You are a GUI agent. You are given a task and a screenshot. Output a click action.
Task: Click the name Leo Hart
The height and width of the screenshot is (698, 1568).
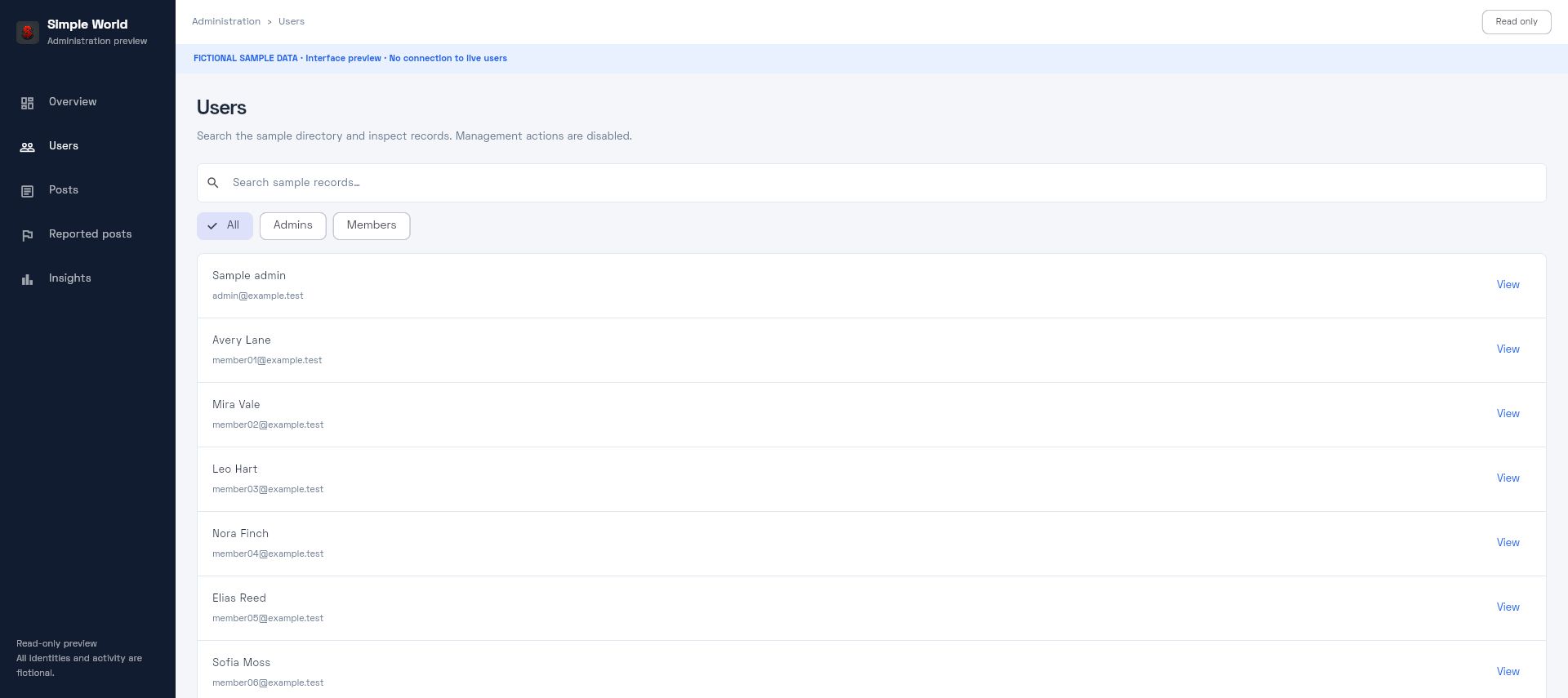(235, 469)
